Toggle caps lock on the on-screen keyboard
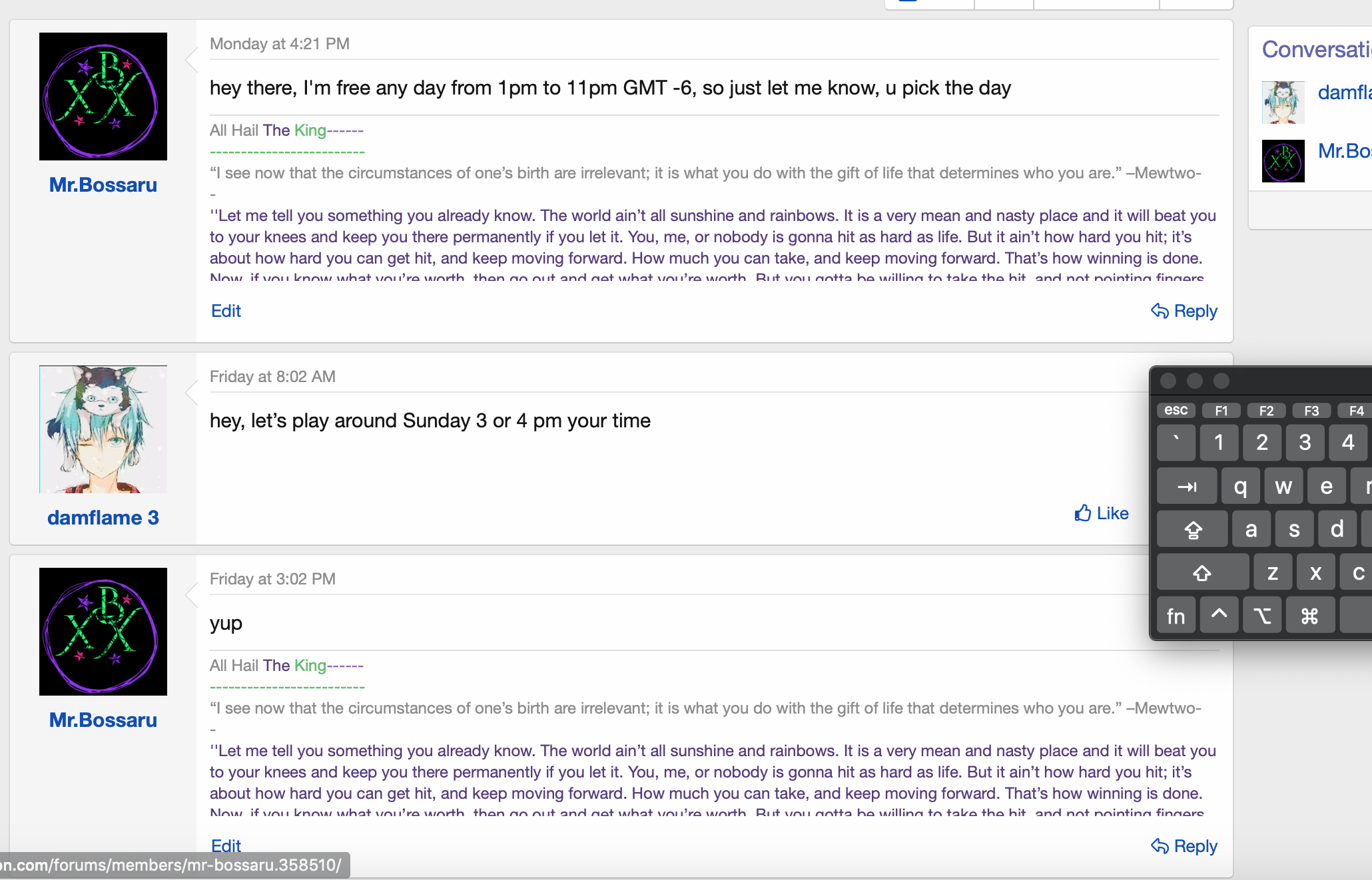 1192,530
